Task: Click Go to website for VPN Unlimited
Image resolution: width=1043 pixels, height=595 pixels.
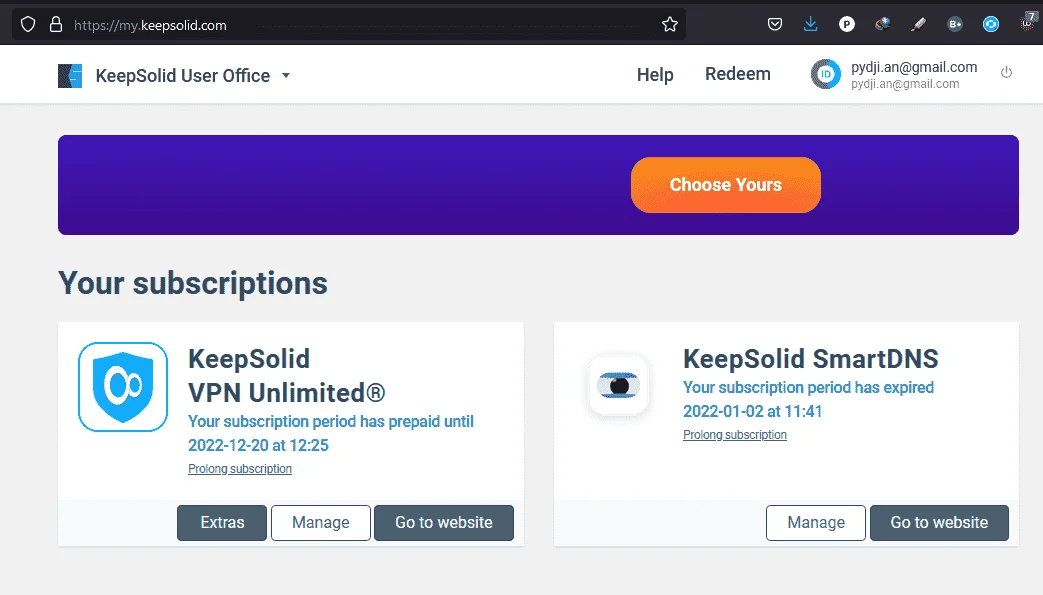Action: click(x=444, y=522)
